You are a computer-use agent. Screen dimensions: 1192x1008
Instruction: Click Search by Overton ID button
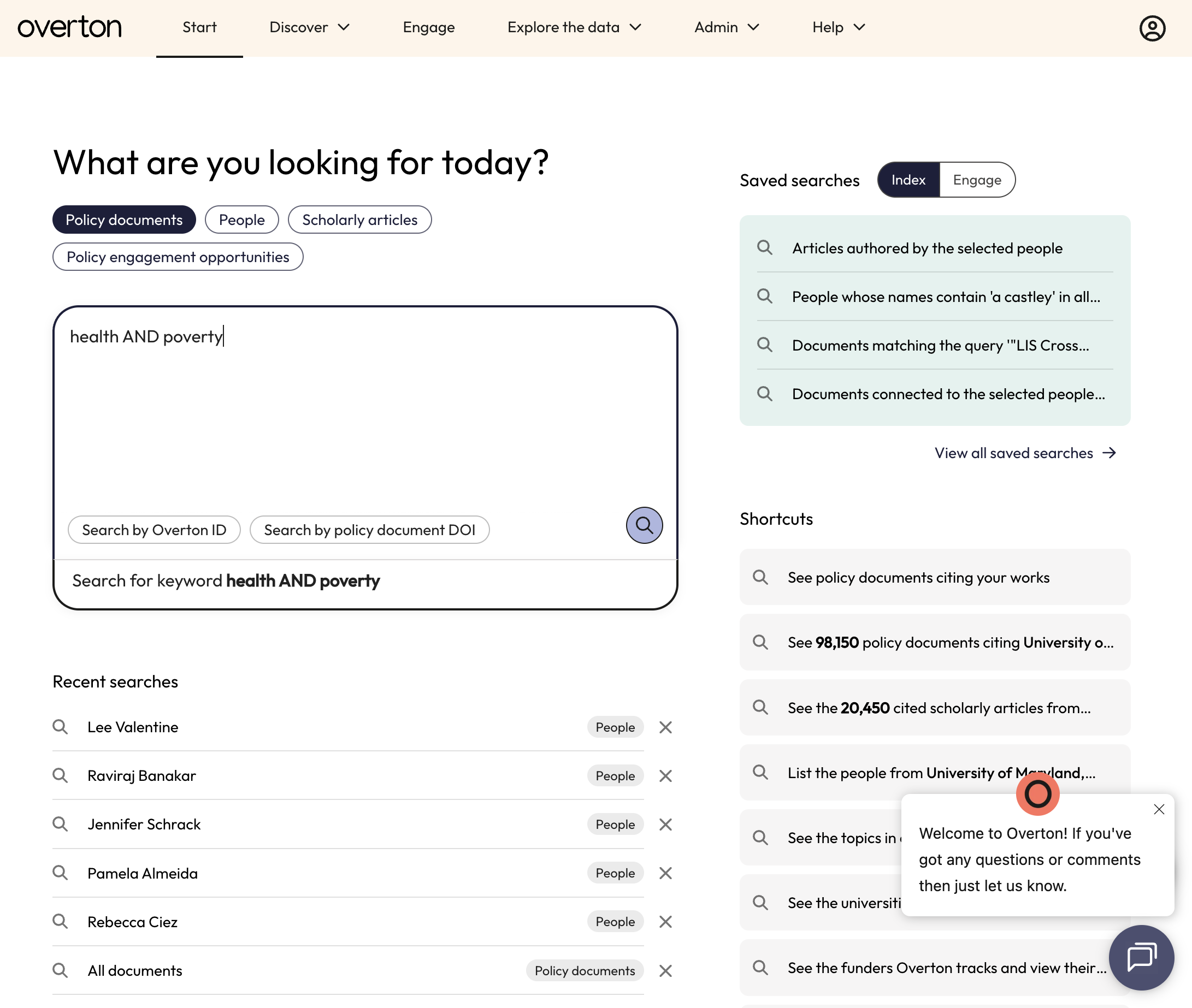[155, 530]
